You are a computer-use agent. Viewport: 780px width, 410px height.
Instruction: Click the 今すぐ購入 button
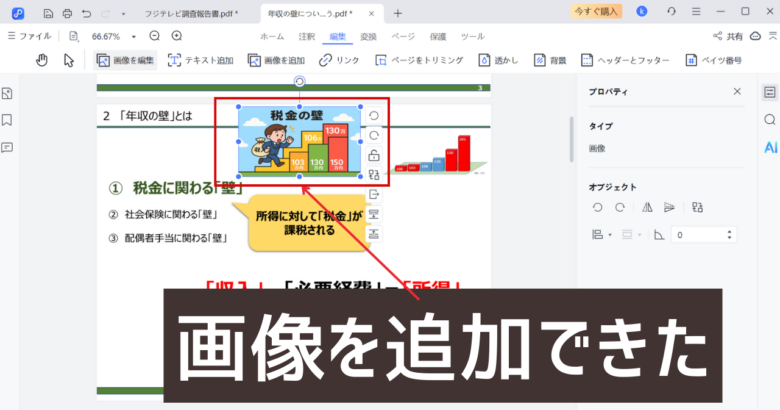coord(596,12)
